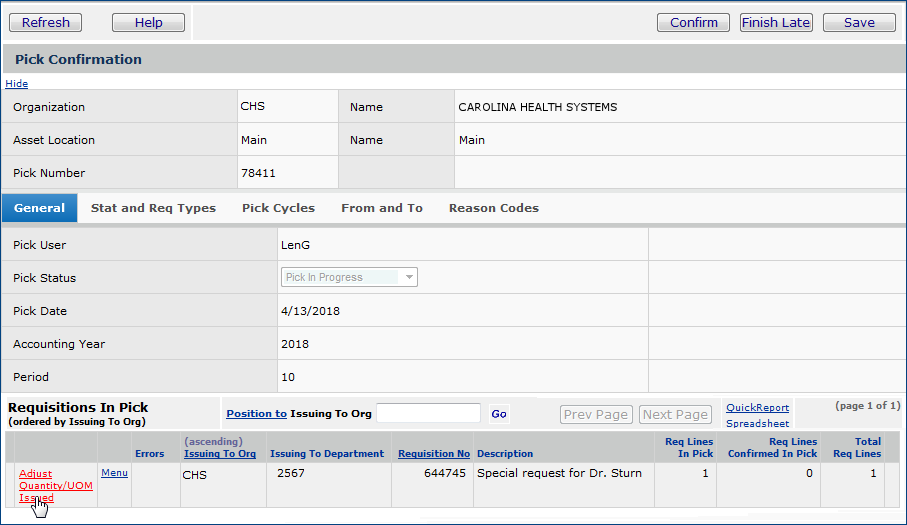
Task: Open the Menu link for requisition 644745
Action: pos(114,472)
